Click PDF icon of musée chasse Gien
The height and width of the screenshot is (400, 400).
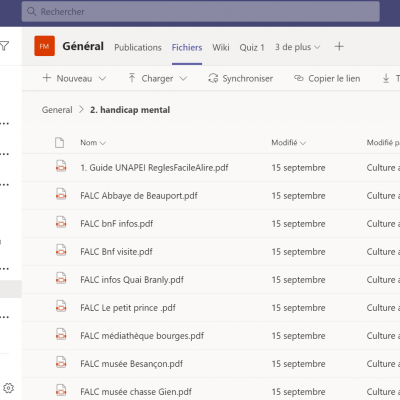[61, 390]
